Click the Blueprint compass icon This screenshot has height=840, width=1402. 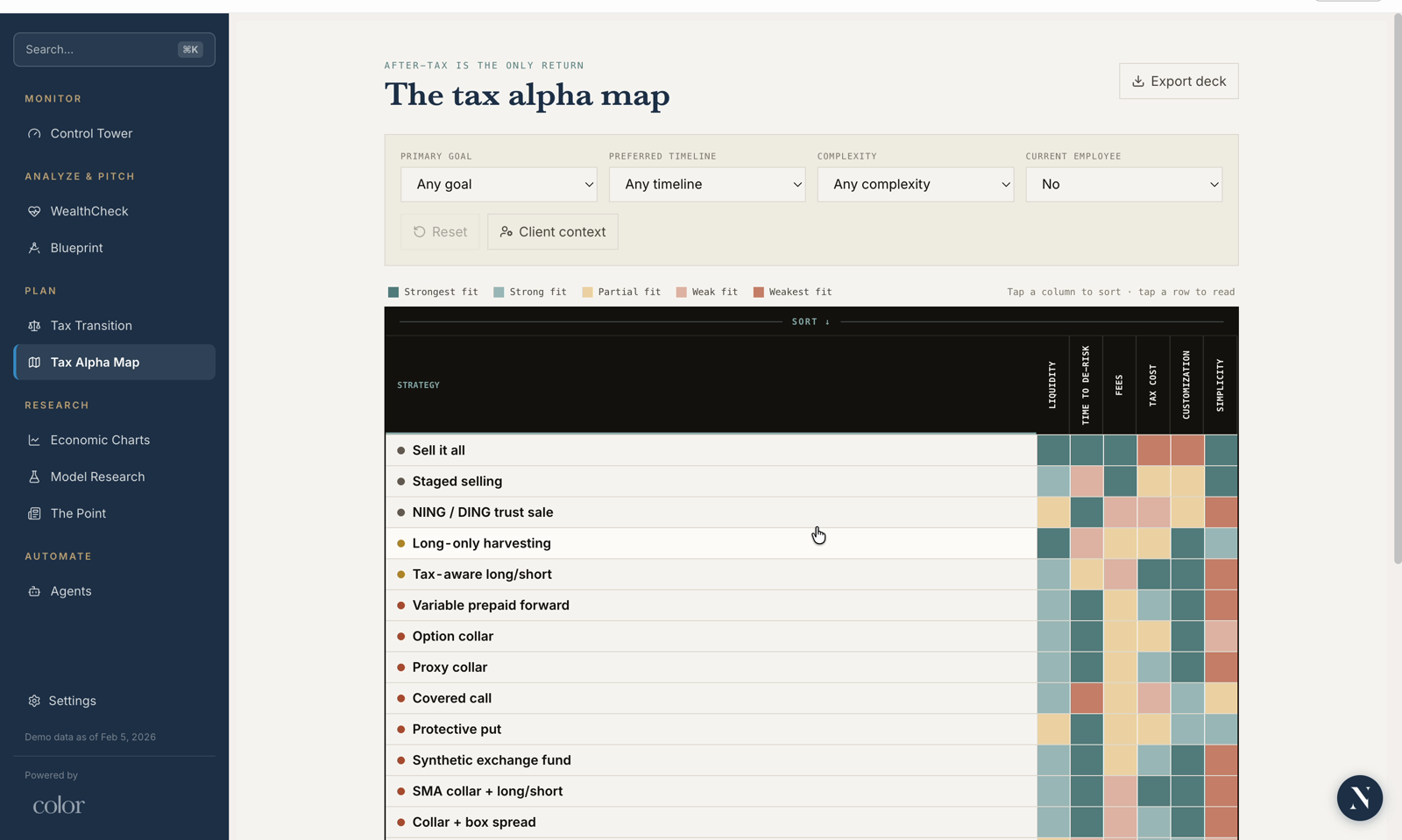(34, 248)
